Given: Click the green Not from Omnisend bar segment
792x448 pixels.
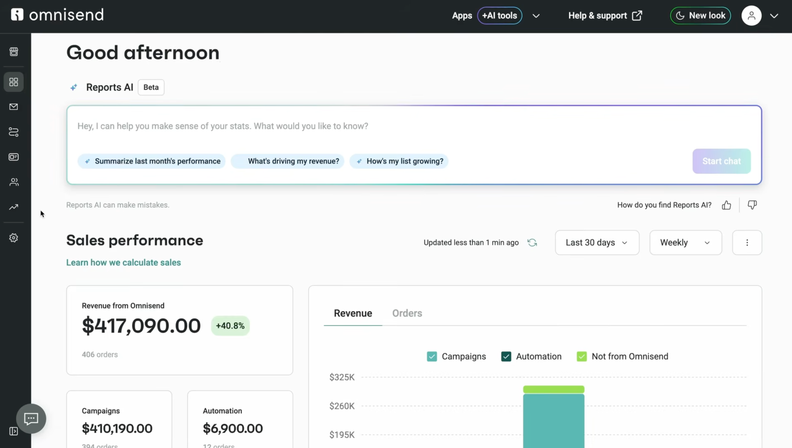Looking at the screenshot, I should click(554, 389).
